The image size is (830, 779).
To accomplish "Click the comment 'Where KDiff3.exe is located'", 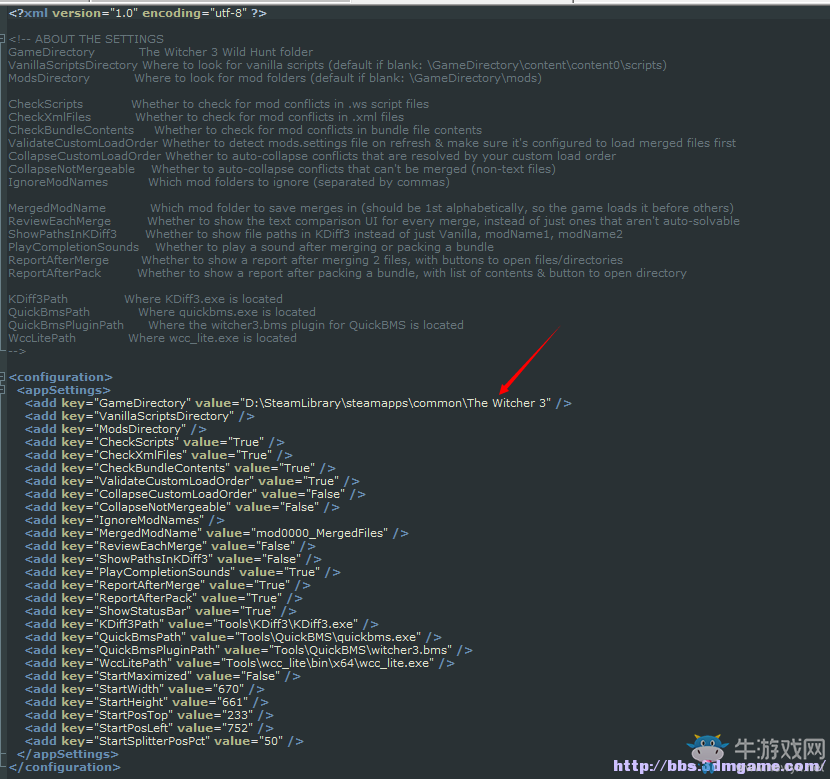I will [x=204, y=299].
